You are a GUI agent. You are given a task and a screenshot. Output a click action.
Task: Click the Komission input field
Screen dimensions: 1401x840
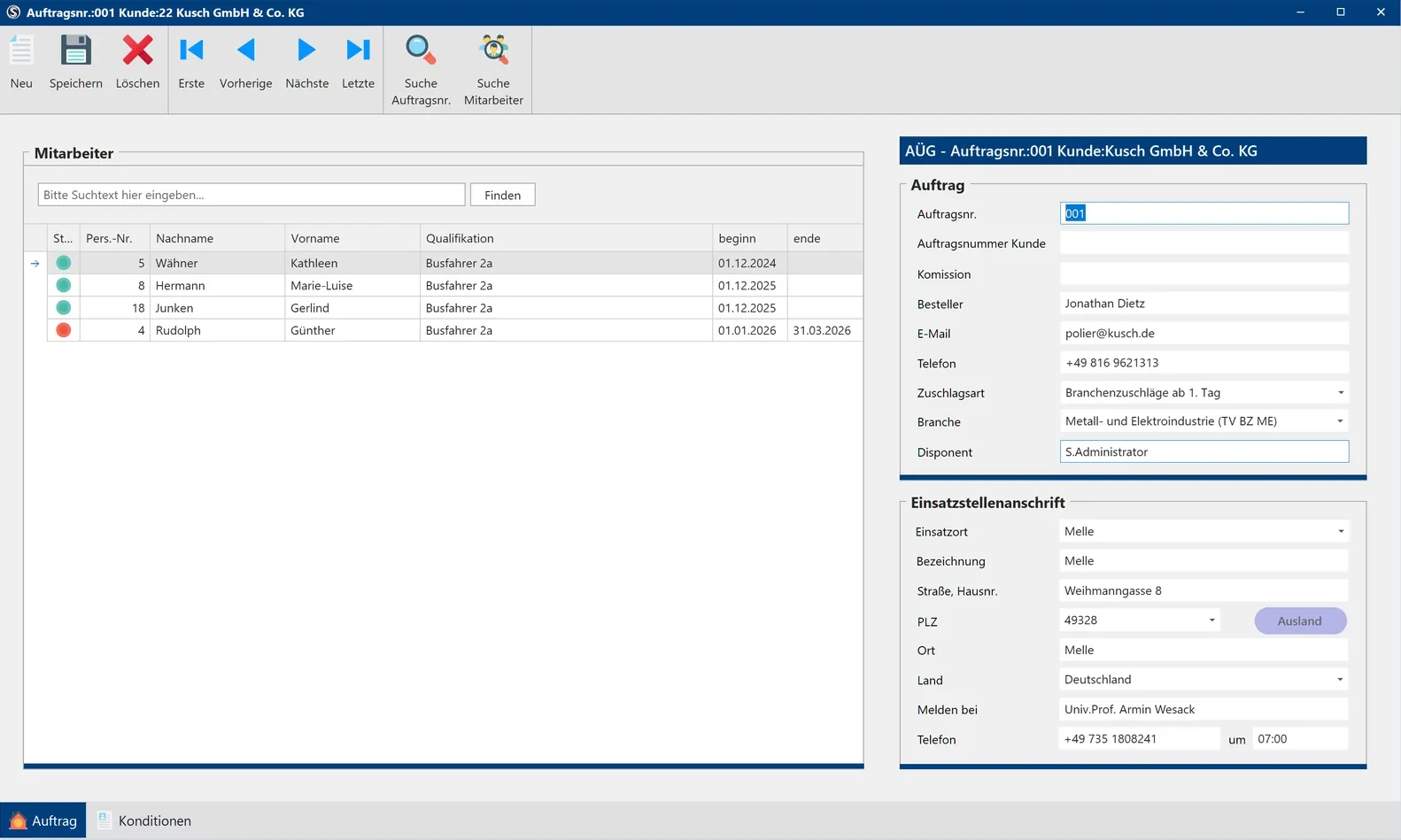[1204, 274]
